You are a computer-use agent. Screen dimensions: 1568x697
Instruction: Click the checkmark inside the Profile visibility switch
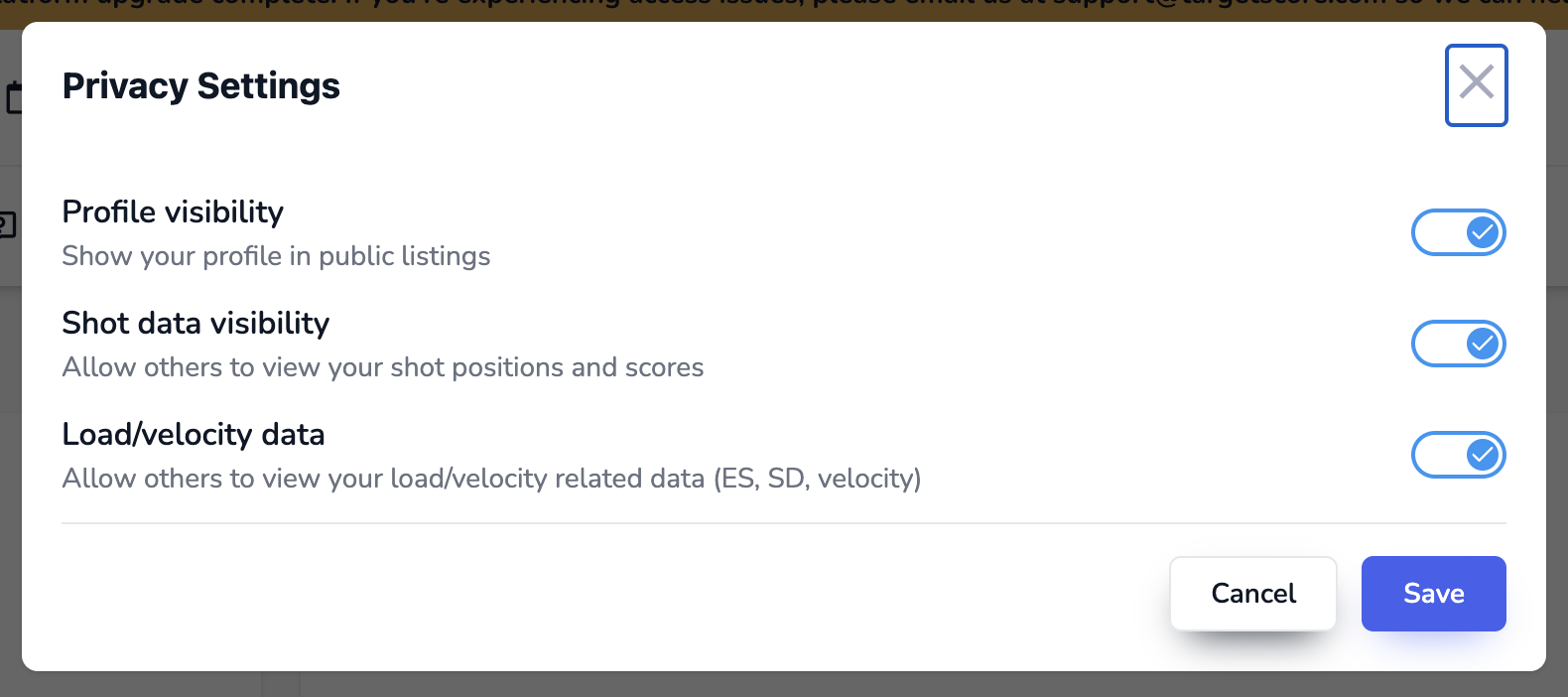(1480, 232)
